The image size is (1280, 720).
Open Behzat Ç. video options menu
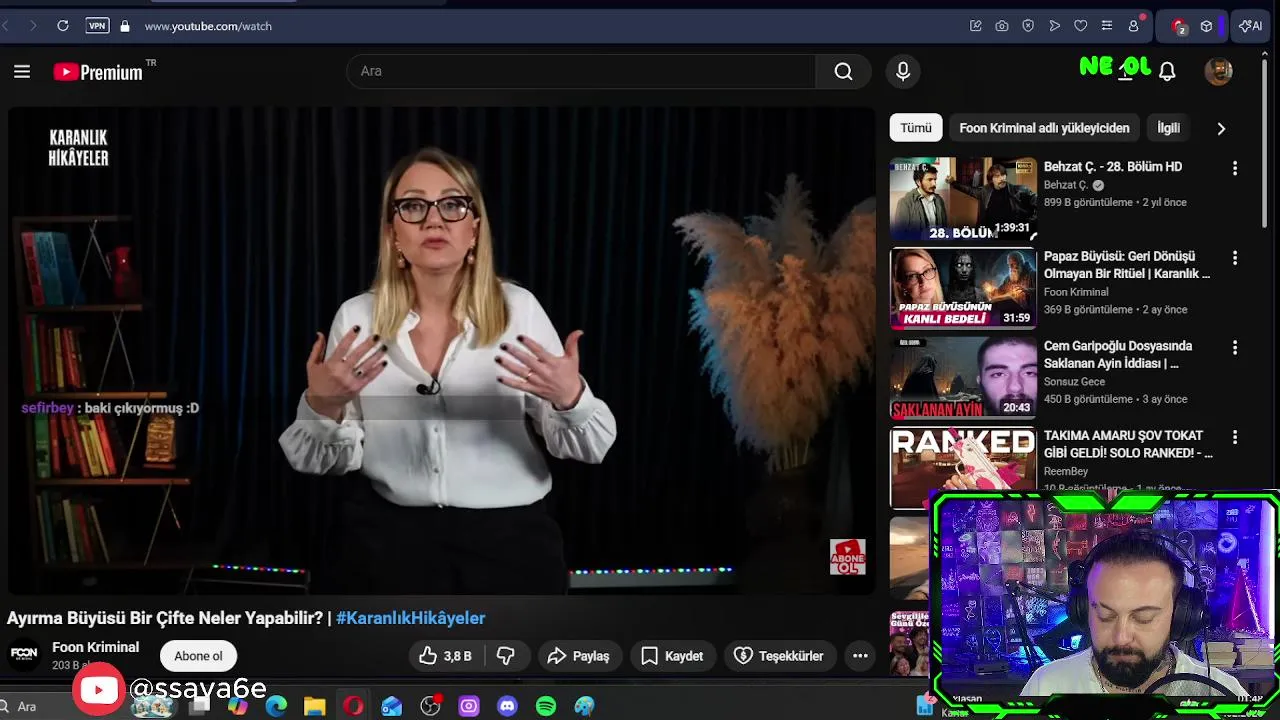[1235, 168]
